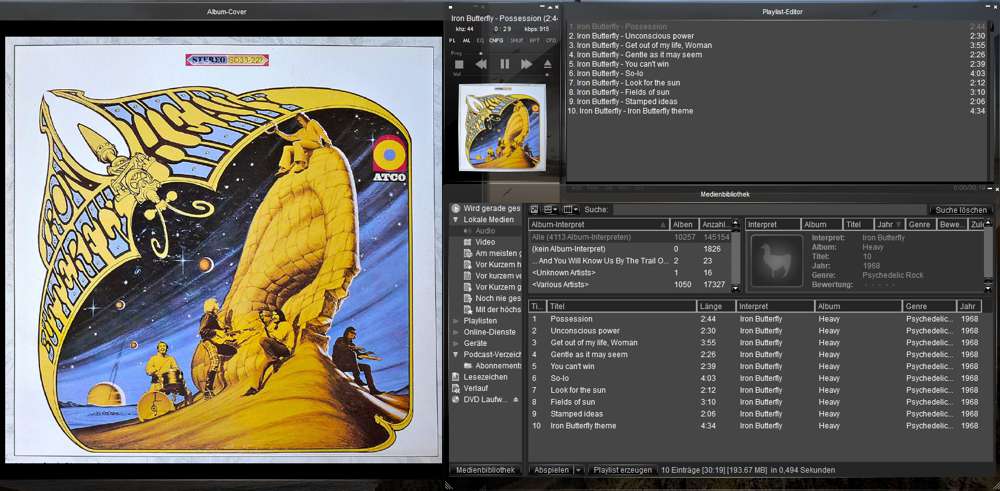Open the dropdown arrow beside Abspielen
The width and height of the screenshot is (1000, 491).
tap(578, 469)
